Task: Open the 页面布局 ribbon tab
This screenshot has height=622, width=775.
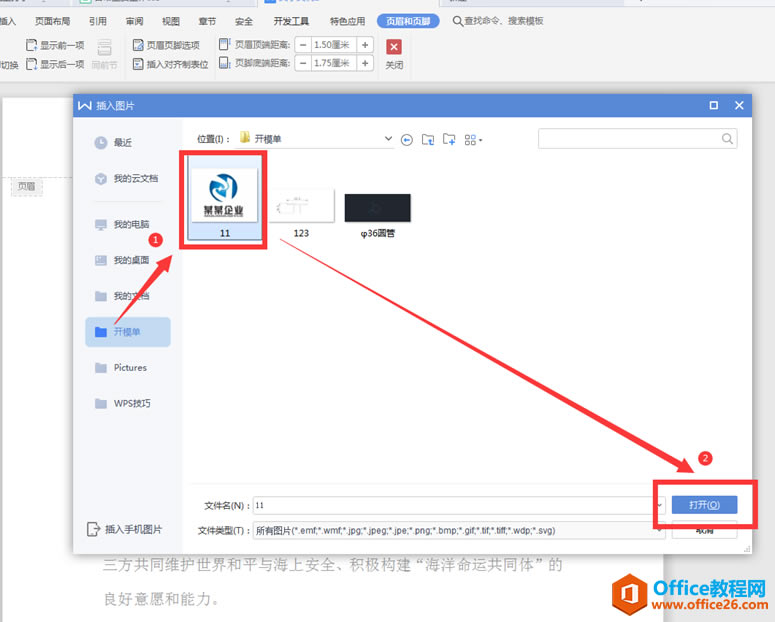Action: [x=52, y=21]
